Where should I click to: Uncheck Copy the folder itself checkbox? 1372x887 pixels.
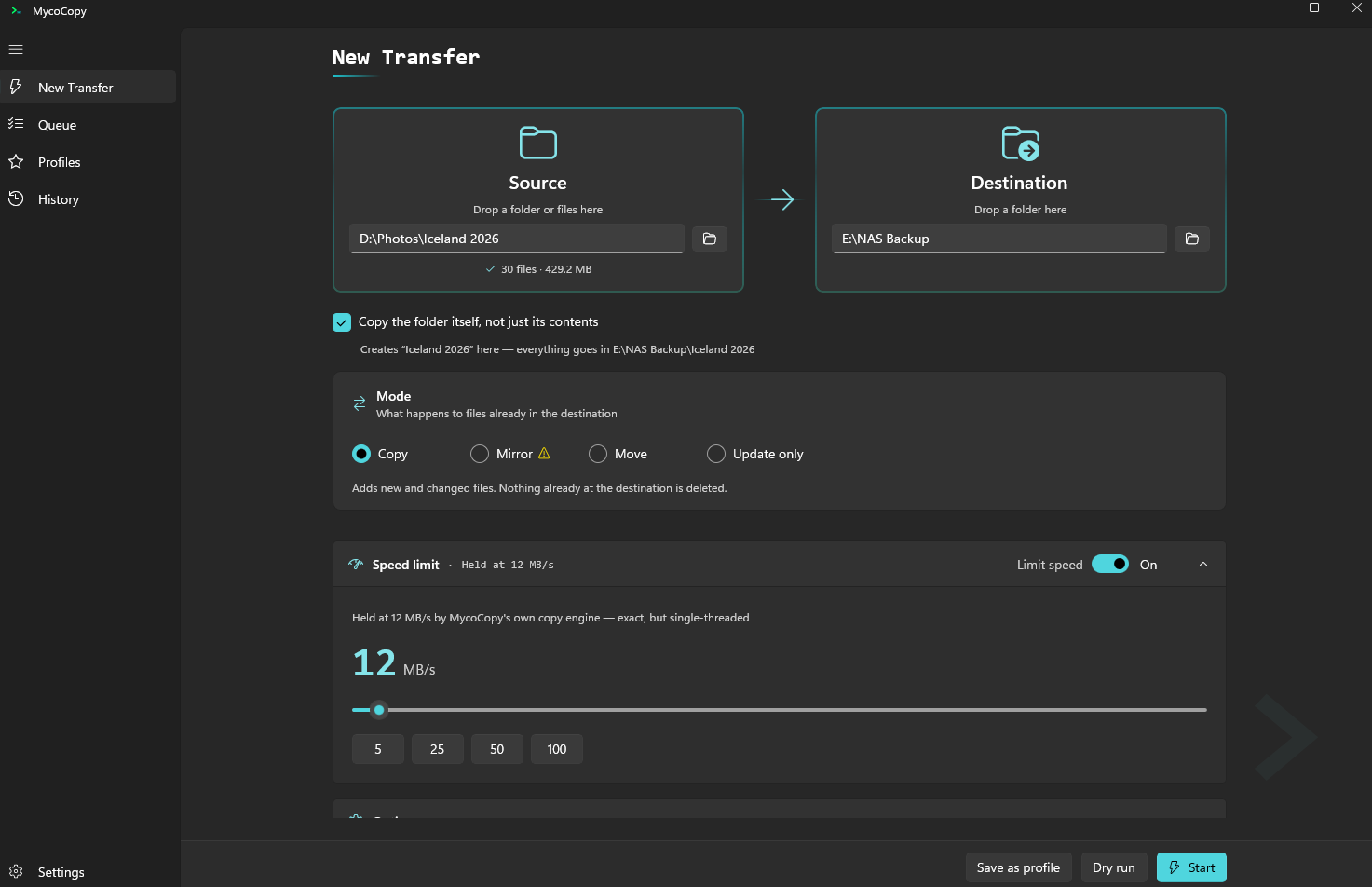(x=342, y=322)
